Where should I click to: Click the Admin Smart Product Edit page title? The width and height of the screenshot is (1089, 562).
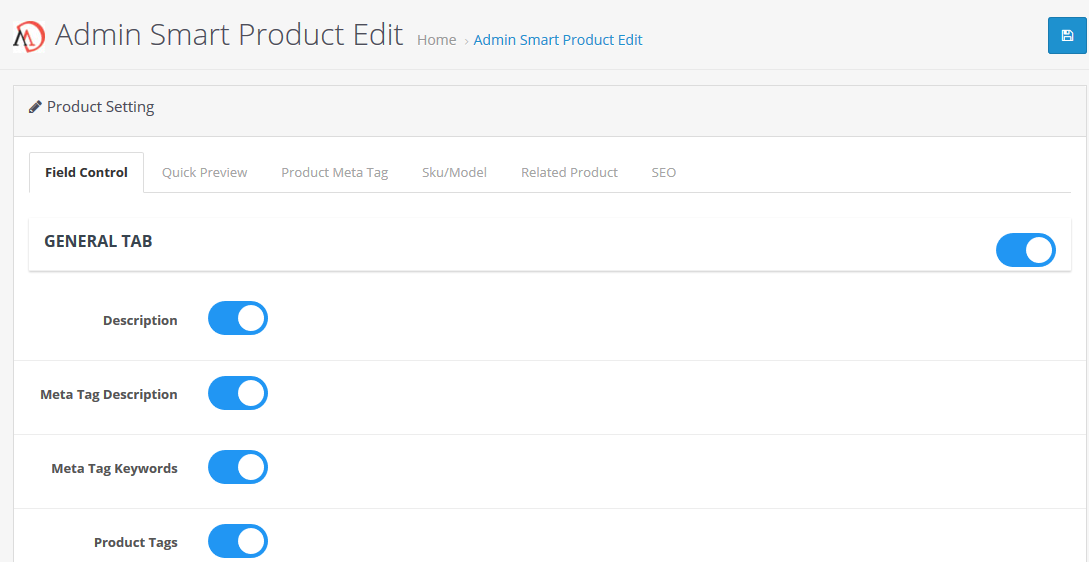229,35
